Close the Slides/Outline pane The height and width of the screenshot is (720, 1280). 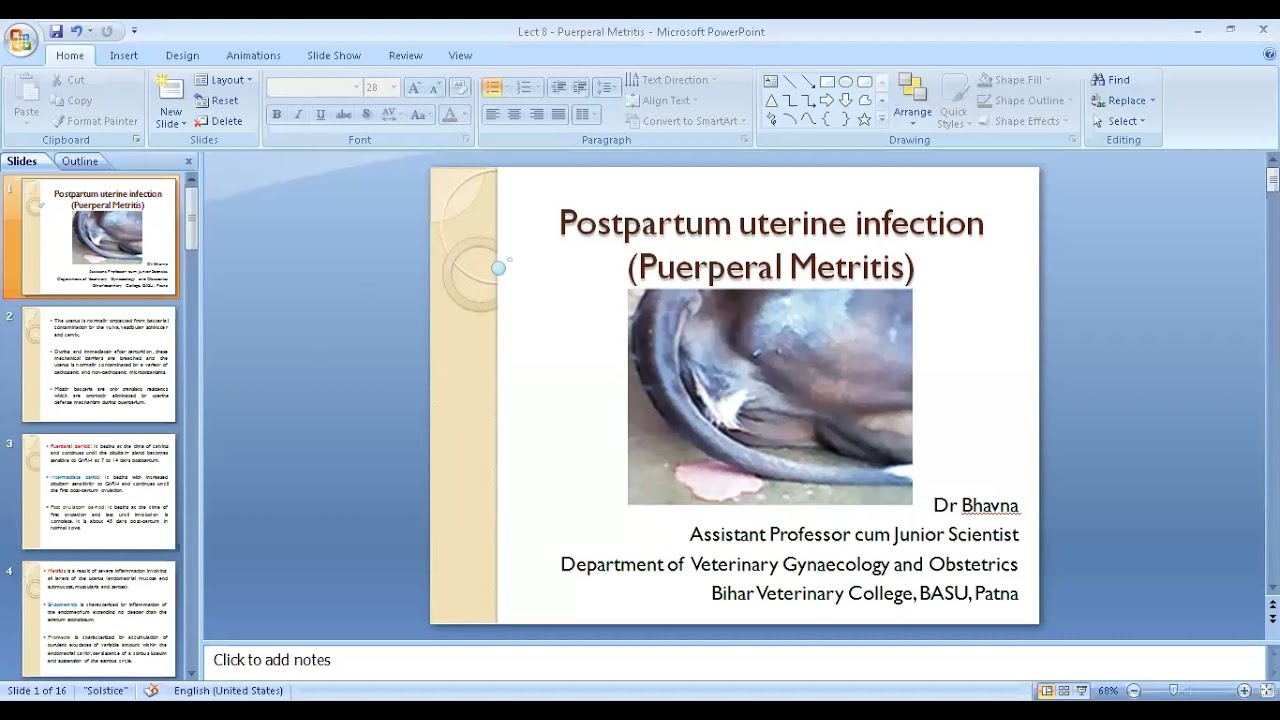(x=188, y=161)
